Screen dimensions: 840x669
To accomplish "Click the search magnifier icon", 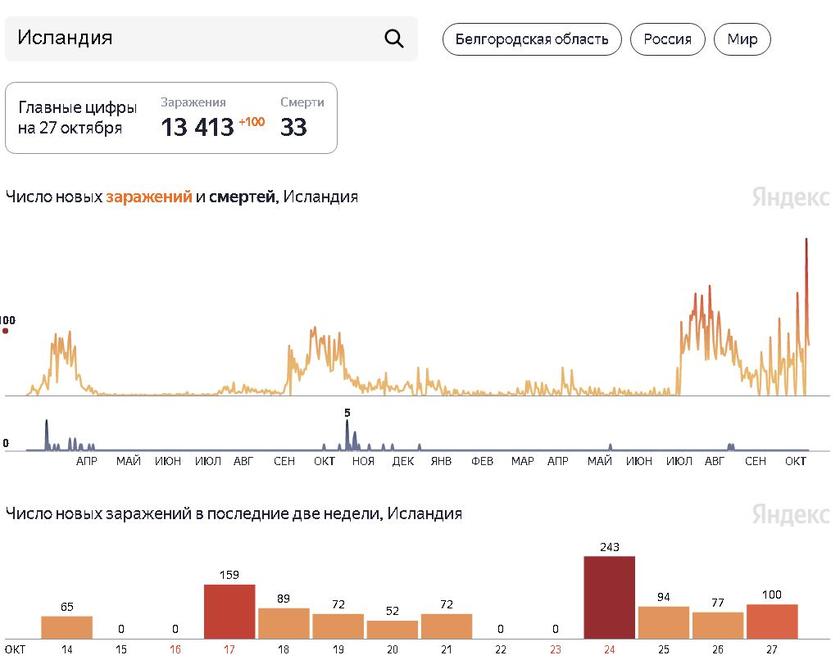I will 392,38.
